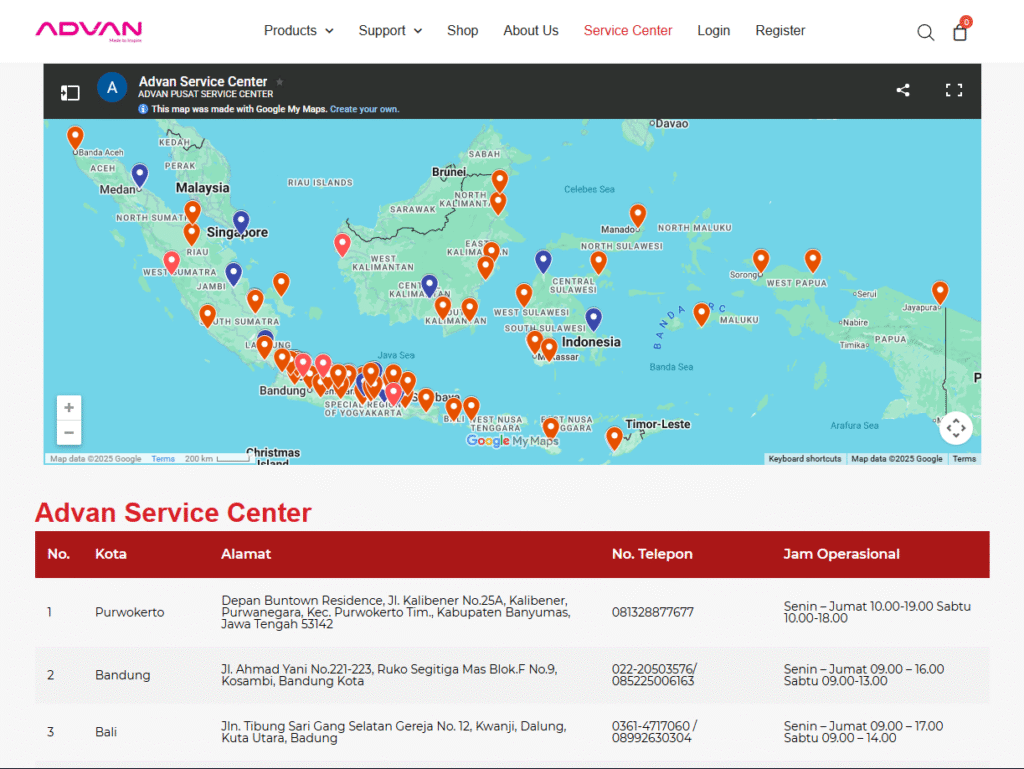Screen dimensions: 1024x769
Task: Select the orange pin at Banda Aceh
Action: [75, 139]
